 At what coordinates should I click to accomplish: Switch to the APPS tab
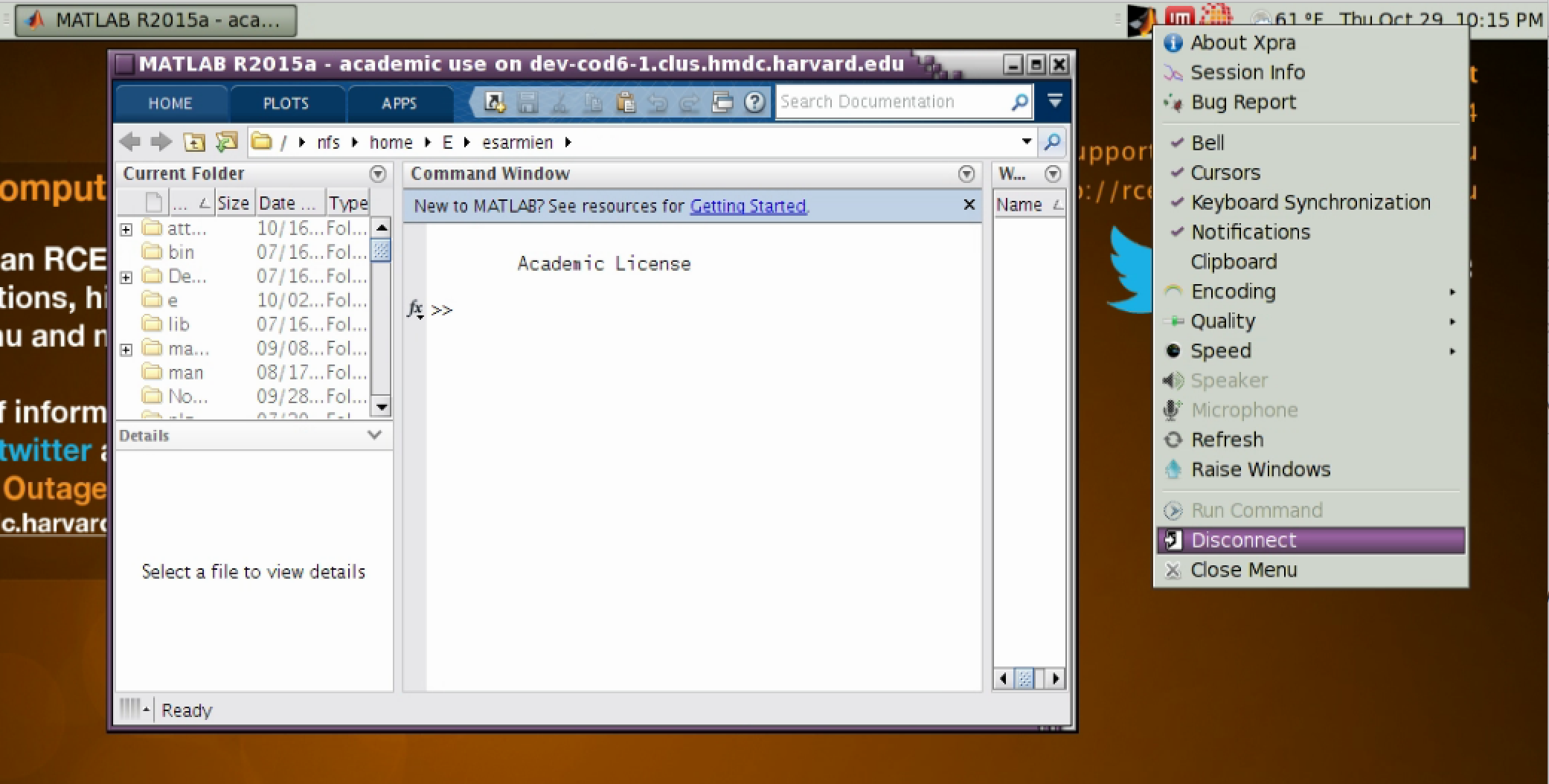tap(400, 103)
